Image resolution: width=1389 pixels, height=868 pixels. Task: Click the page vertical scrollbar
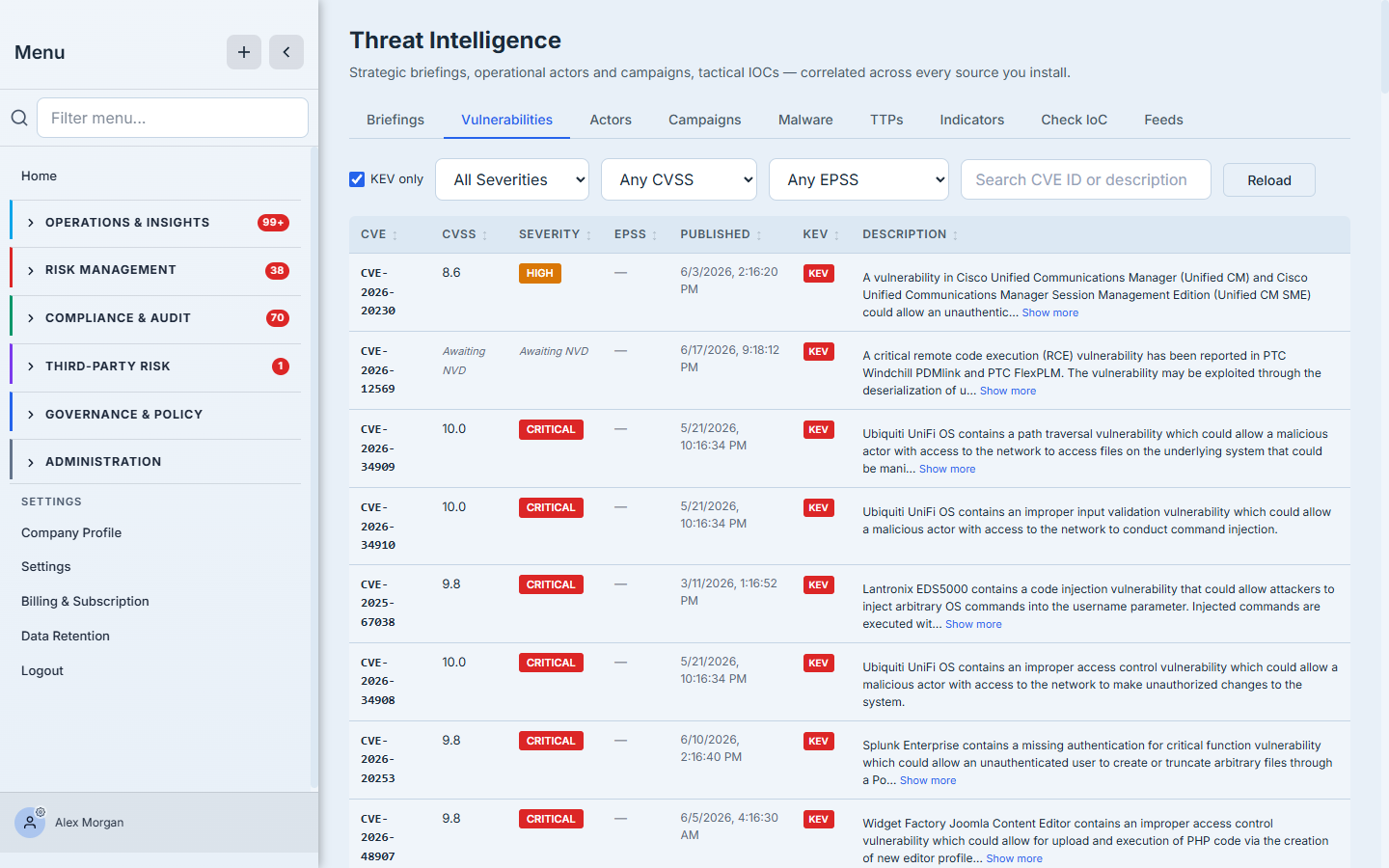(x=1385, y=48)
